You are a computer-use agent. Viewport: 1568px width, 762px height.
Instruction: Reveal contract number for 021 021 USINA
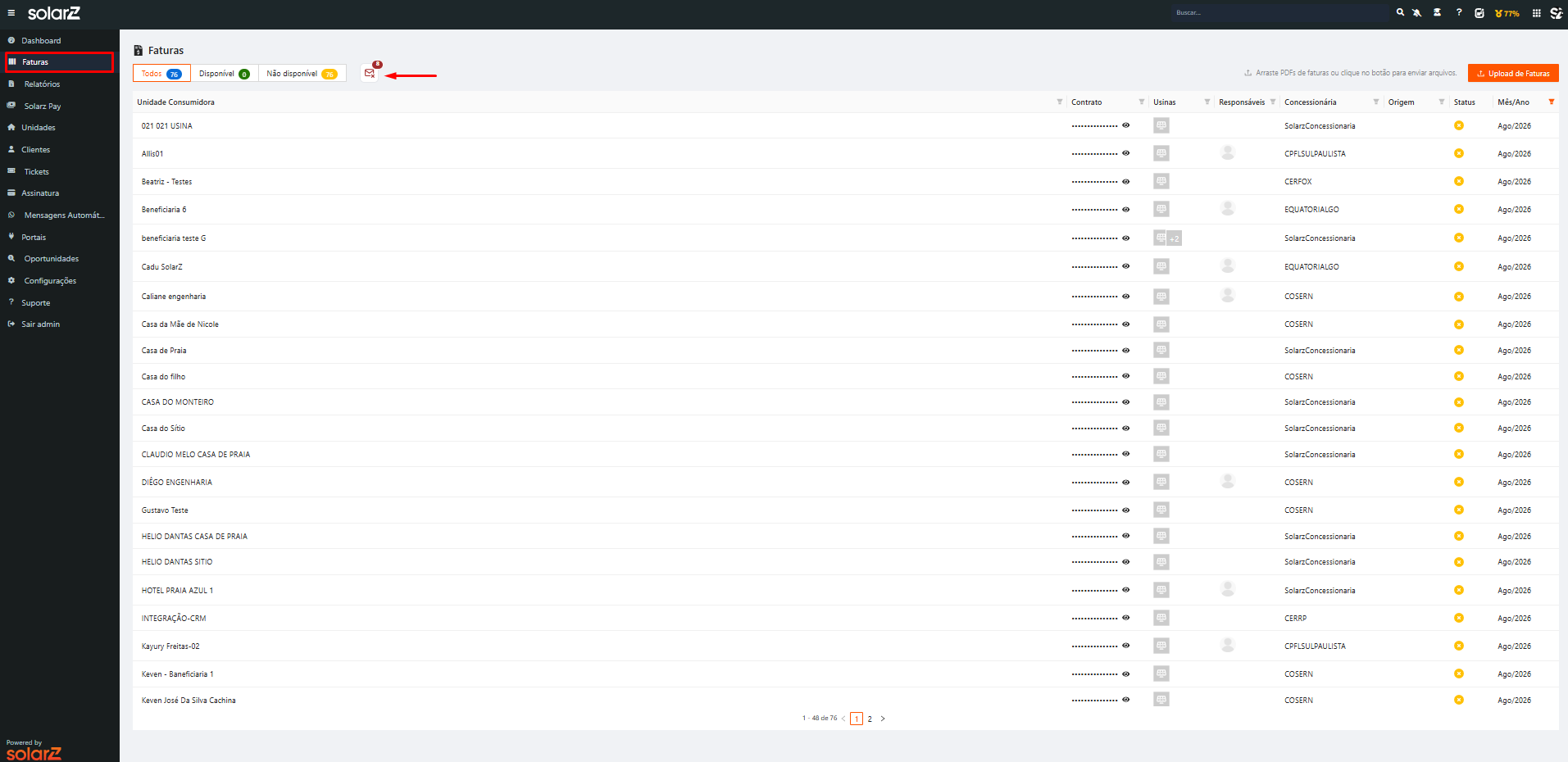1126,125
